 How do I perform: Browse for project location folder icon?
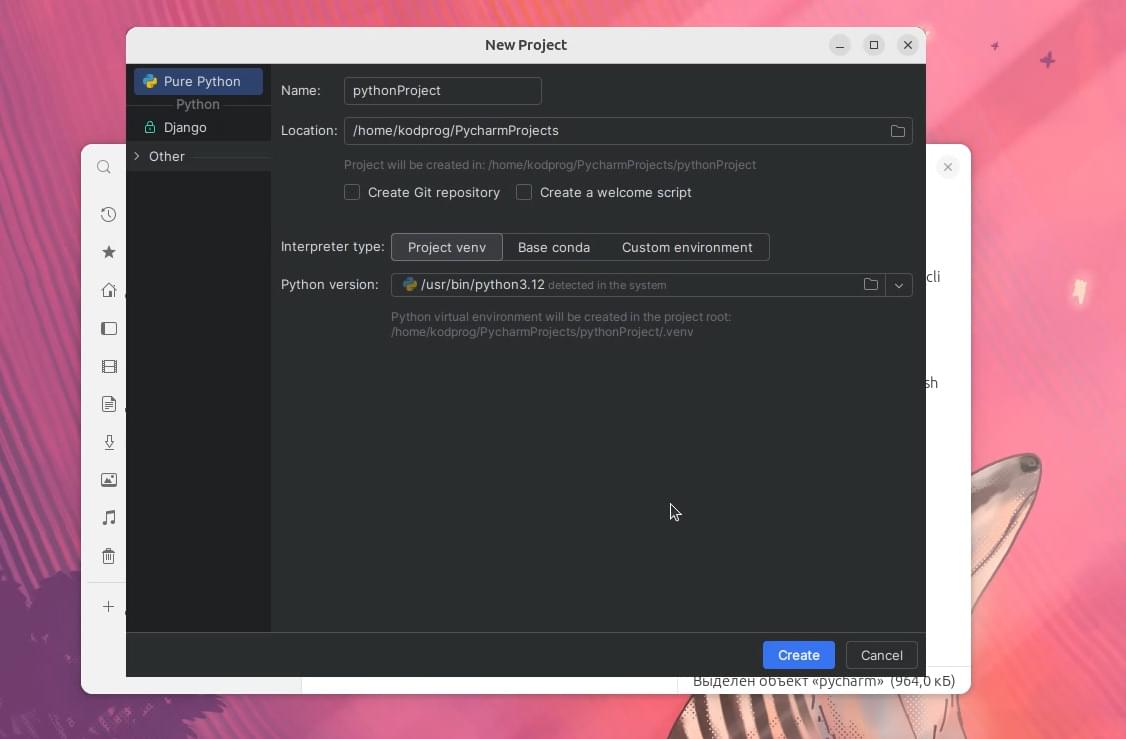pyautogui.click(x=898, y=131)
